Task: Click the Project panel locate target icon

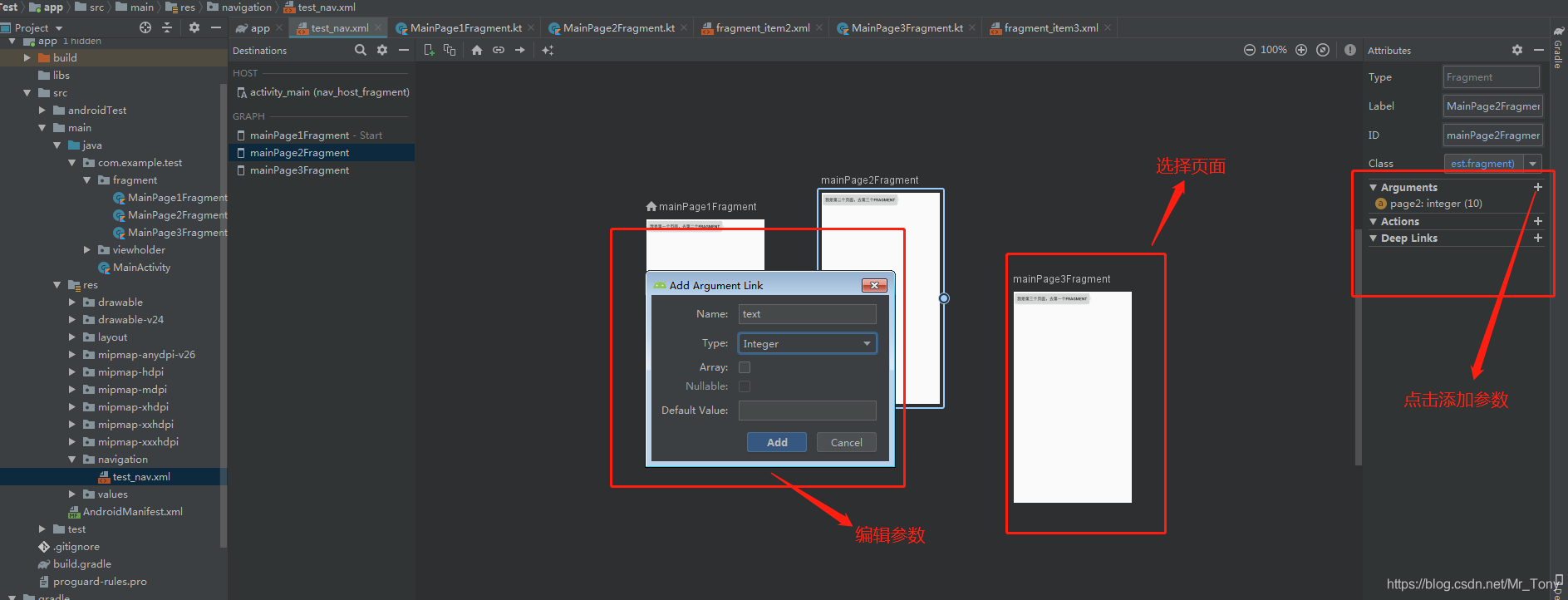Action: [x=145, y=27]
